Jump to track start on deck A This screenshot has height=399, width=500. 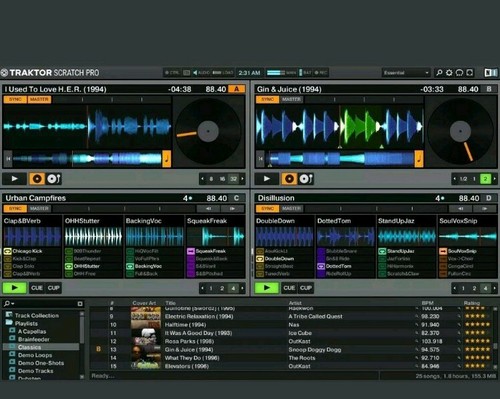pyautogui.click(x=8, y=159)
